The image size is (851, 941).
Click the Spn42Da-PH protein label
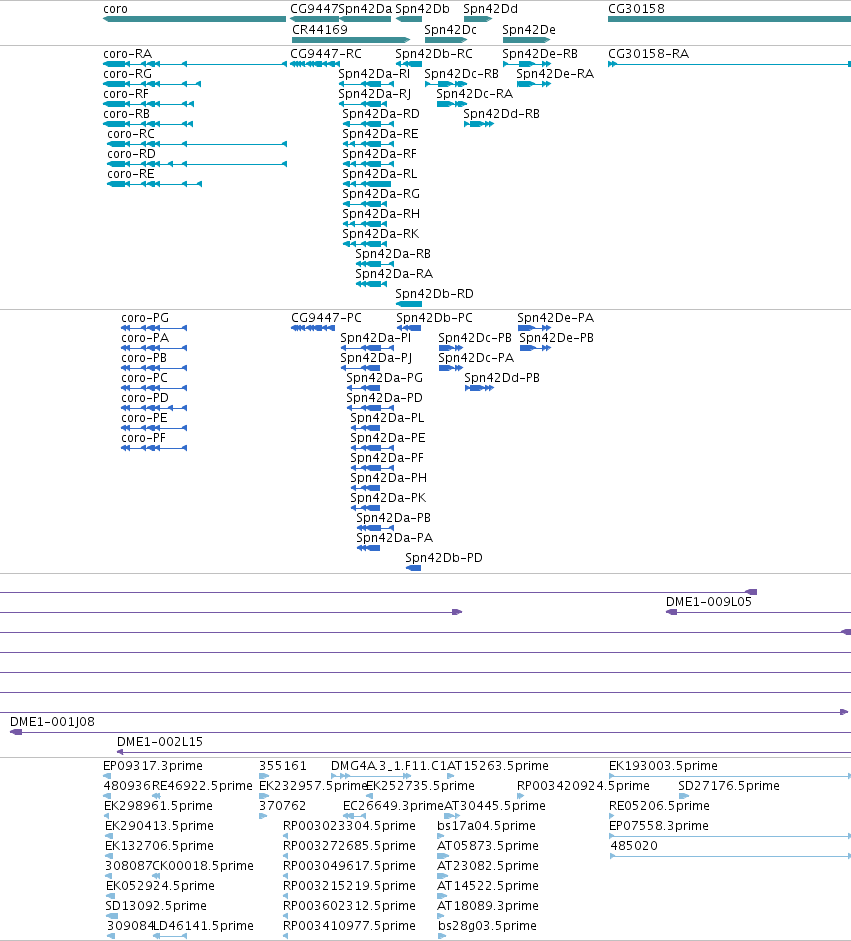389,478
